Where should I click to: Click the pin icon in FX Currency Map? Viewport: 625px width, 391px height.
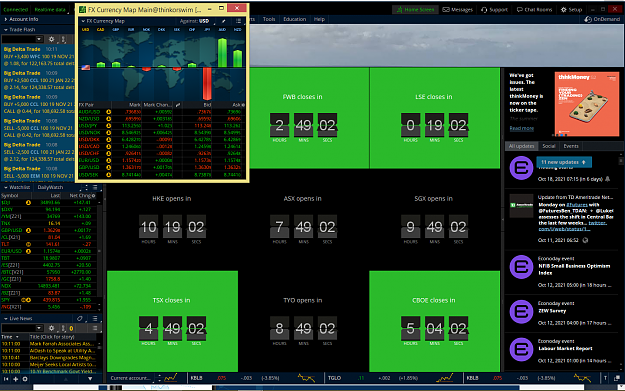point(224,21)
